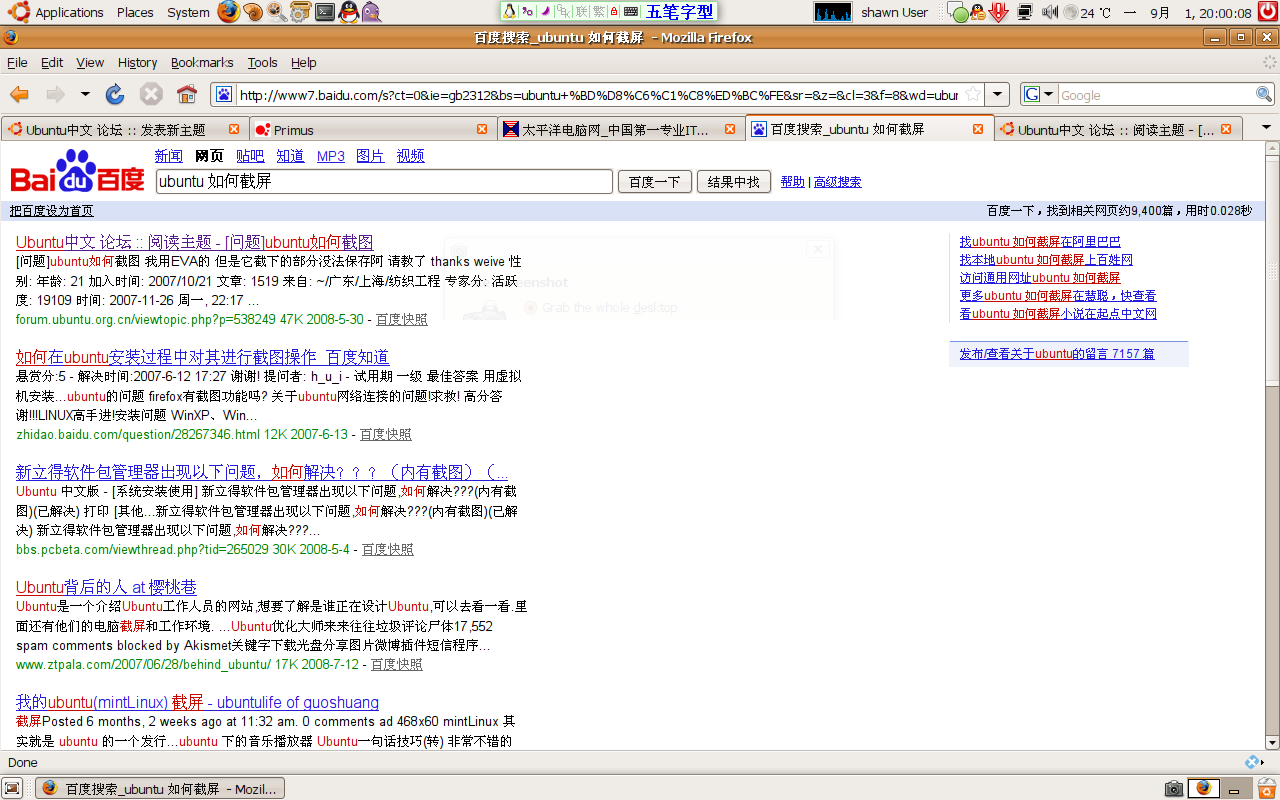
Task: Open the trash applet on the bottom panel
Action: (x=1267, y=788)
